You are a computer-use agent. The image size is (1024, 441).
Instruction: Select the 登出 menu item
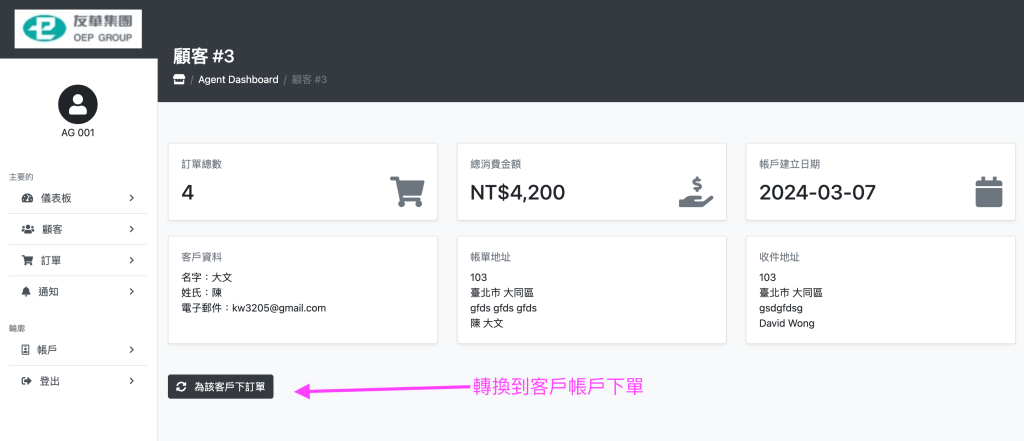pos(49,381)
